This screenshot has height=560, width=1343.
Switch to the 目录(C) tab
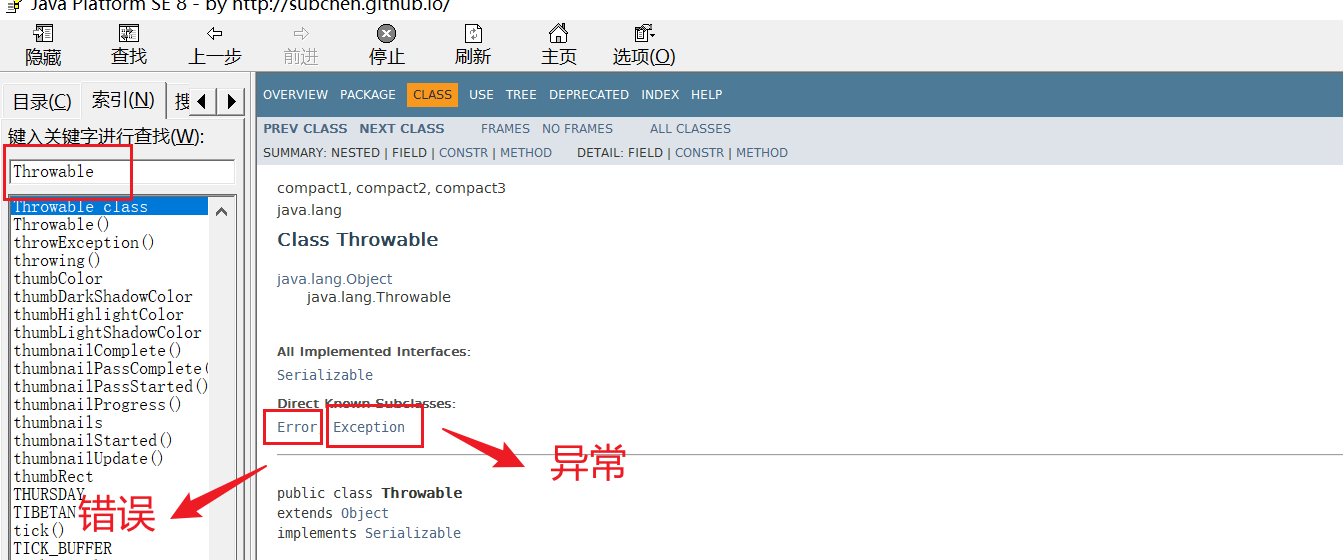[x=42, y=101]
